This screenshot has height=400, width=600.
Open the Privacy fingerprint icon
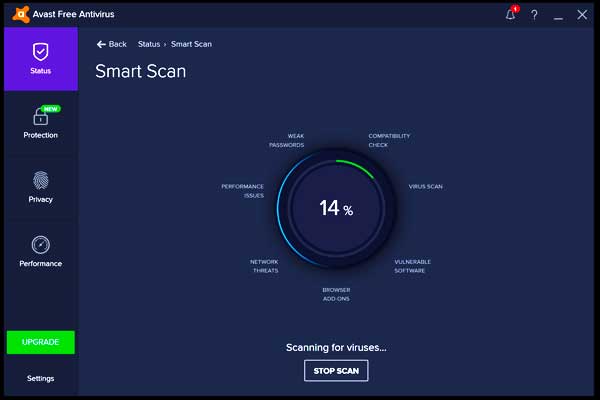41,180
